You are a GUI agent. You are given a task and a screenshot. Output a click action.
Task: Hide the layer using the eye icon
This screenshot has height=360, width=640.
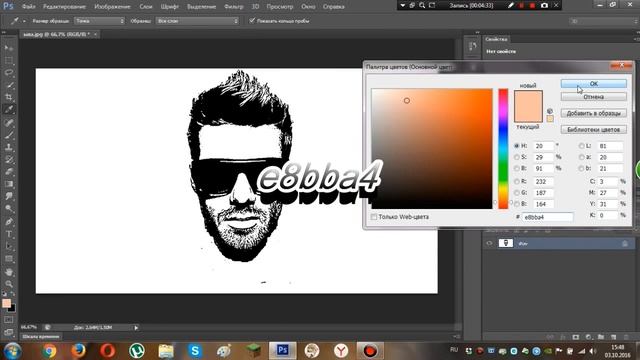coord(489,243)
